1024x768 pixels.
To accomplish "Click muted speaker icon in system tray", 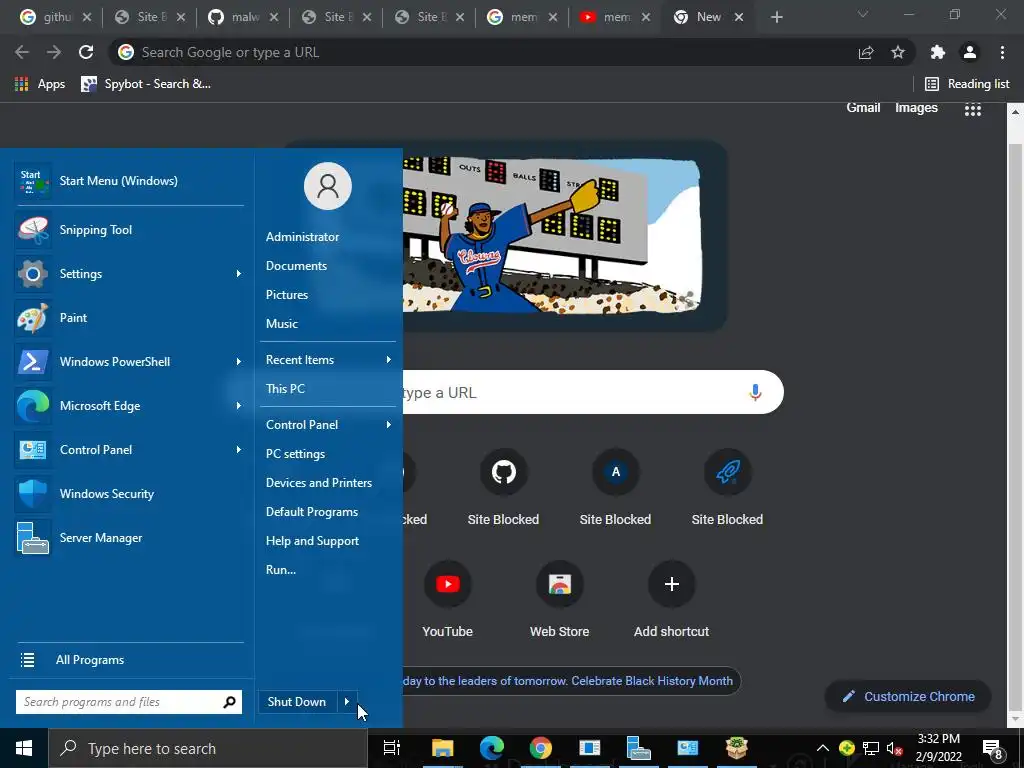I will click(895, 748).
